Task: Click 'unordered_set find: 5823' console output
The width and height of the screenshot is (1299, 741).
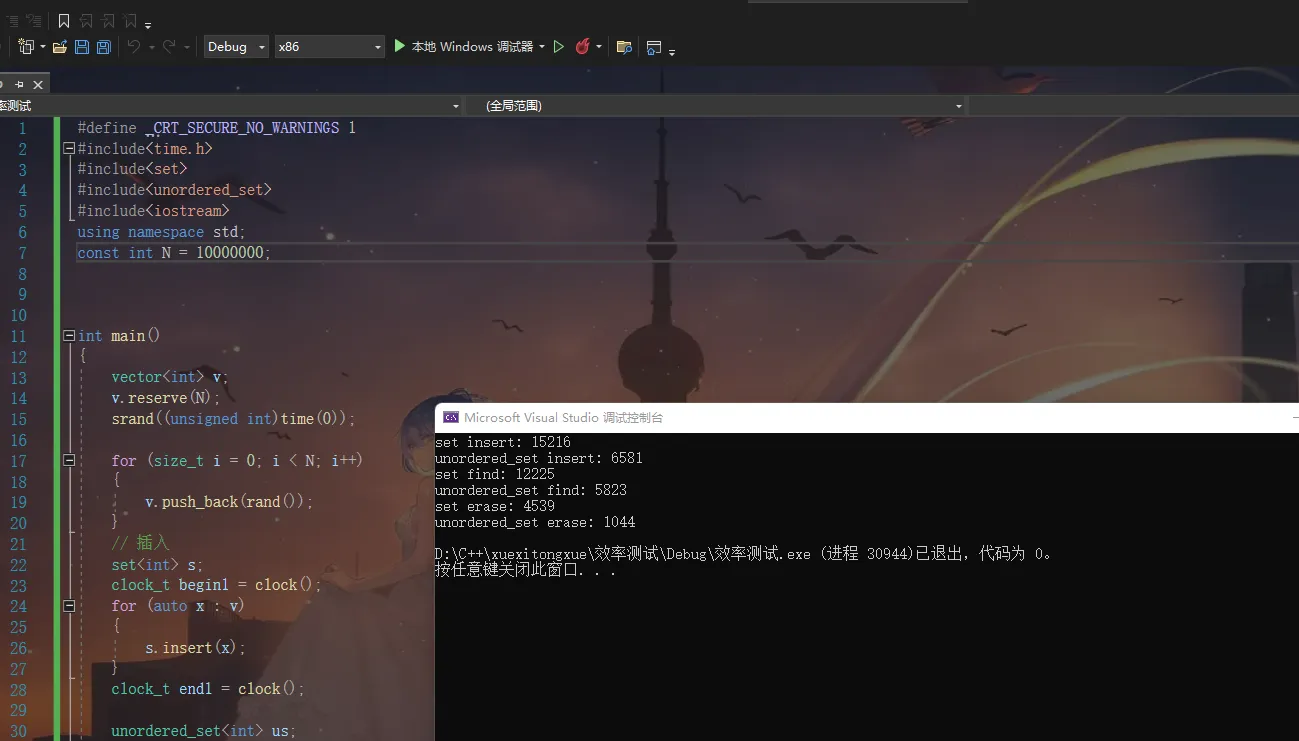Action: pos(531,490)
